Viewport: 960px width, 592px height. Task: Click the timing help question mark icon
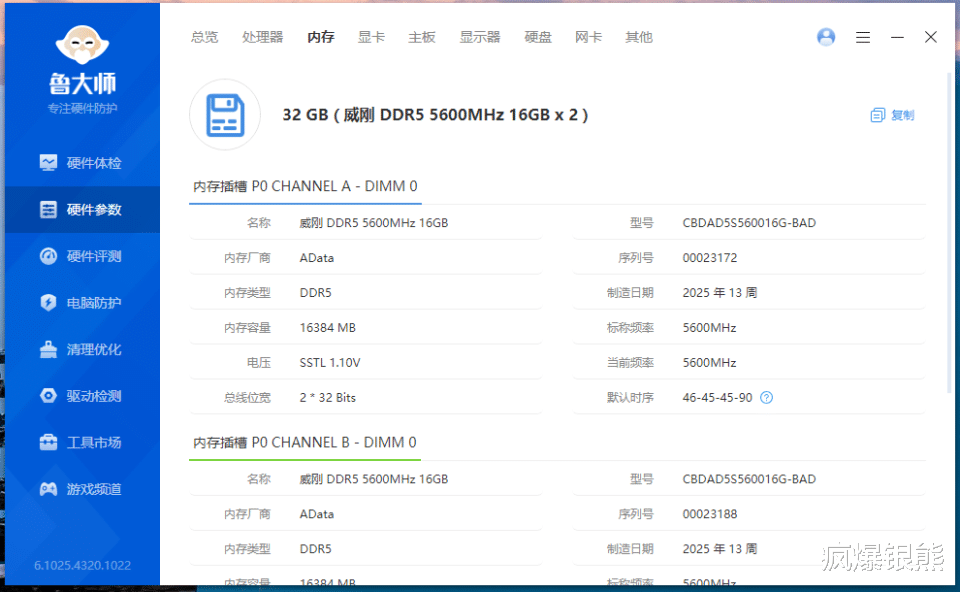pyautogui.click(x=766, y=397)
